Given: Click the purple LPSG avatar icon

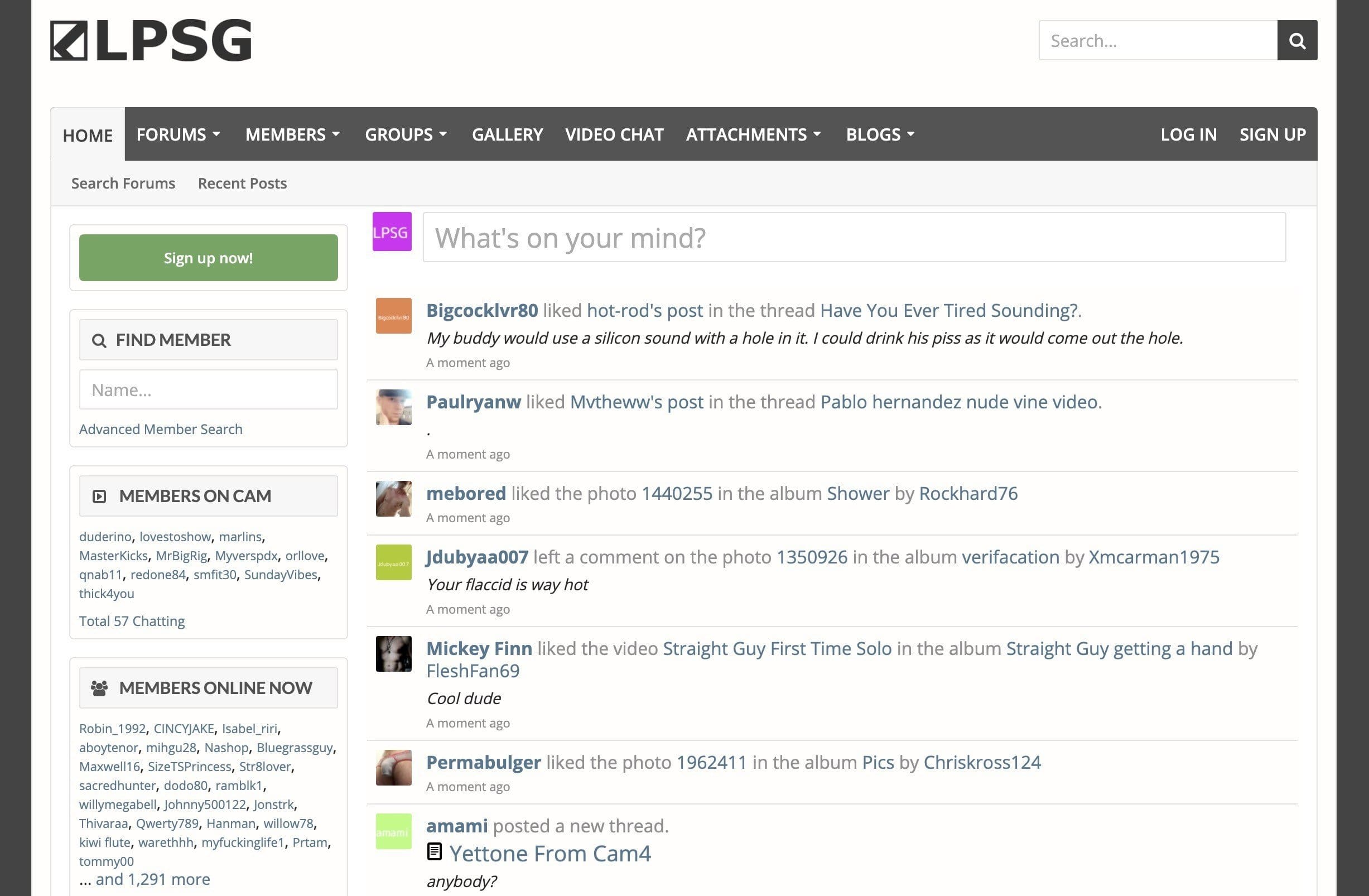Looking at the screenshot, I should click(392, 232).
